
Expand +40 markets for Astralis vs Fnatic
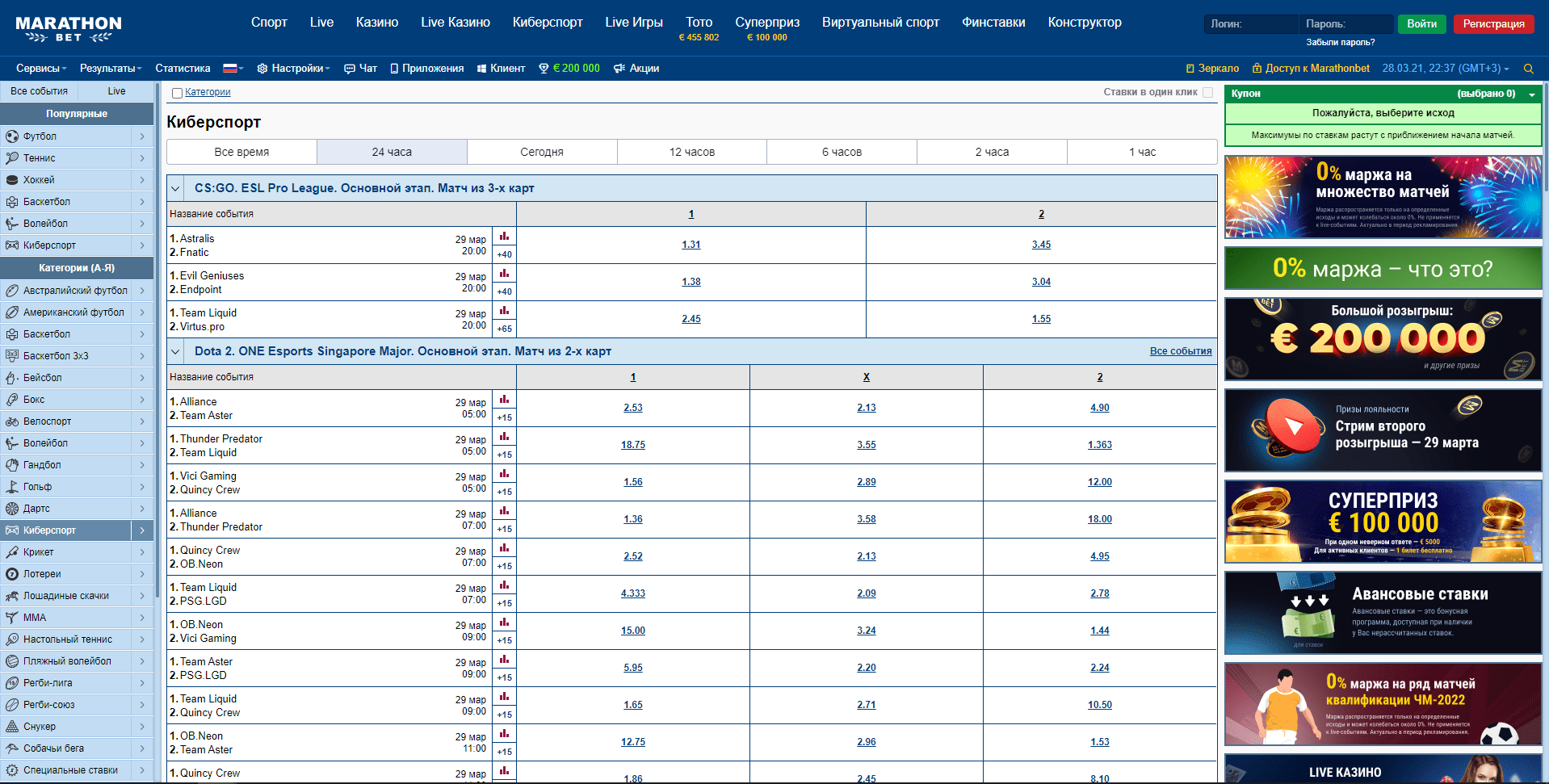504,254
